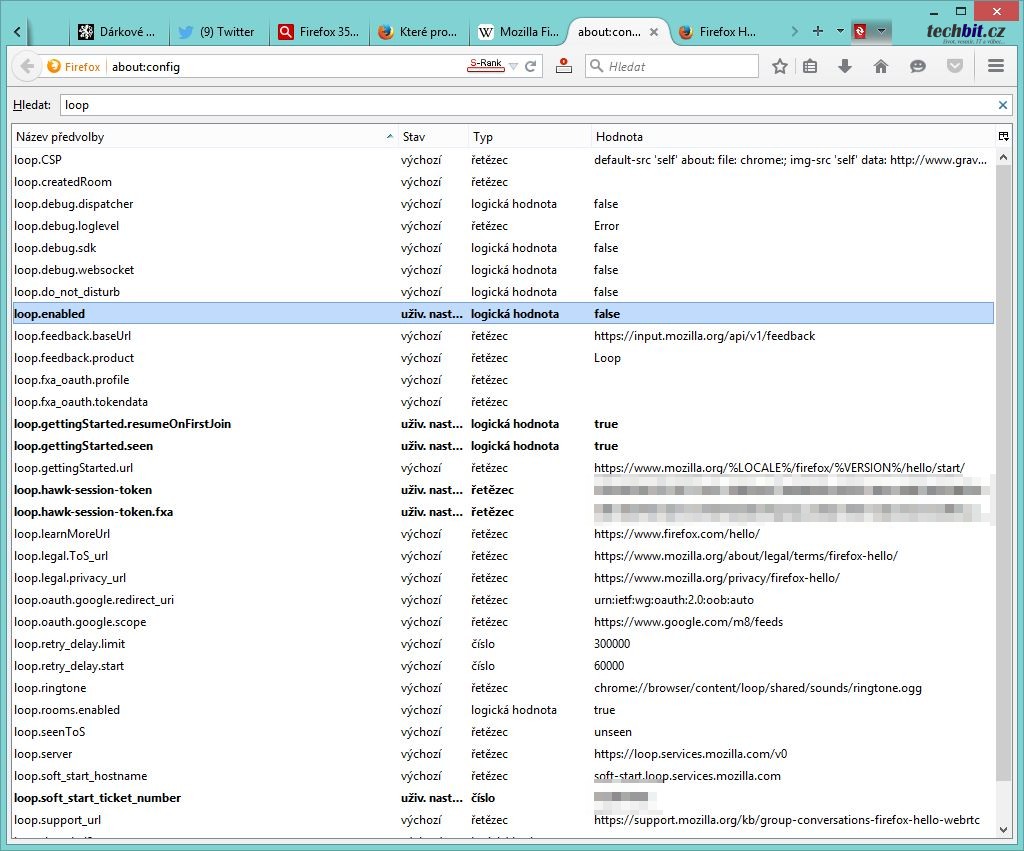Click the bookmark star icon
Viewport: 1024px width, 851px height.
coord(780,66)
